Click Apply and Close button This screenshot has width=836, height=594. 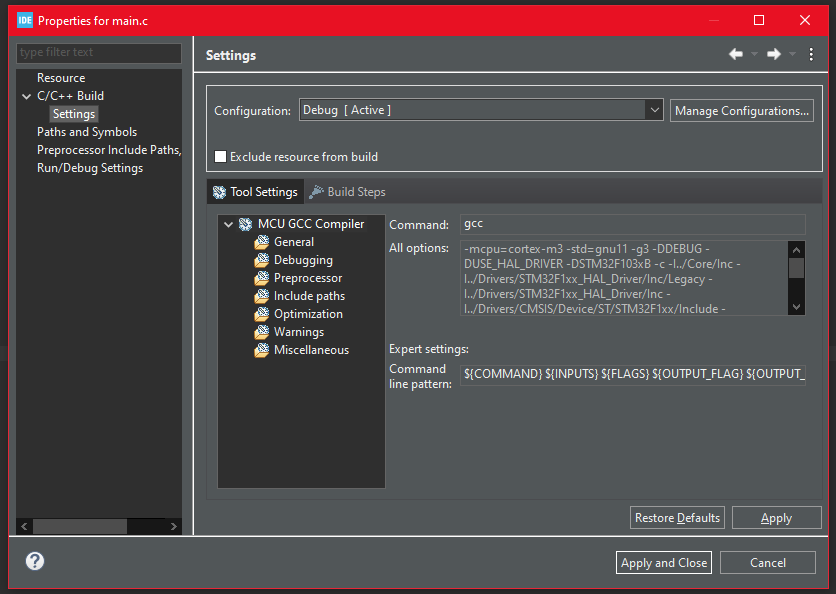pyautogui.click(x=664, y=563)
